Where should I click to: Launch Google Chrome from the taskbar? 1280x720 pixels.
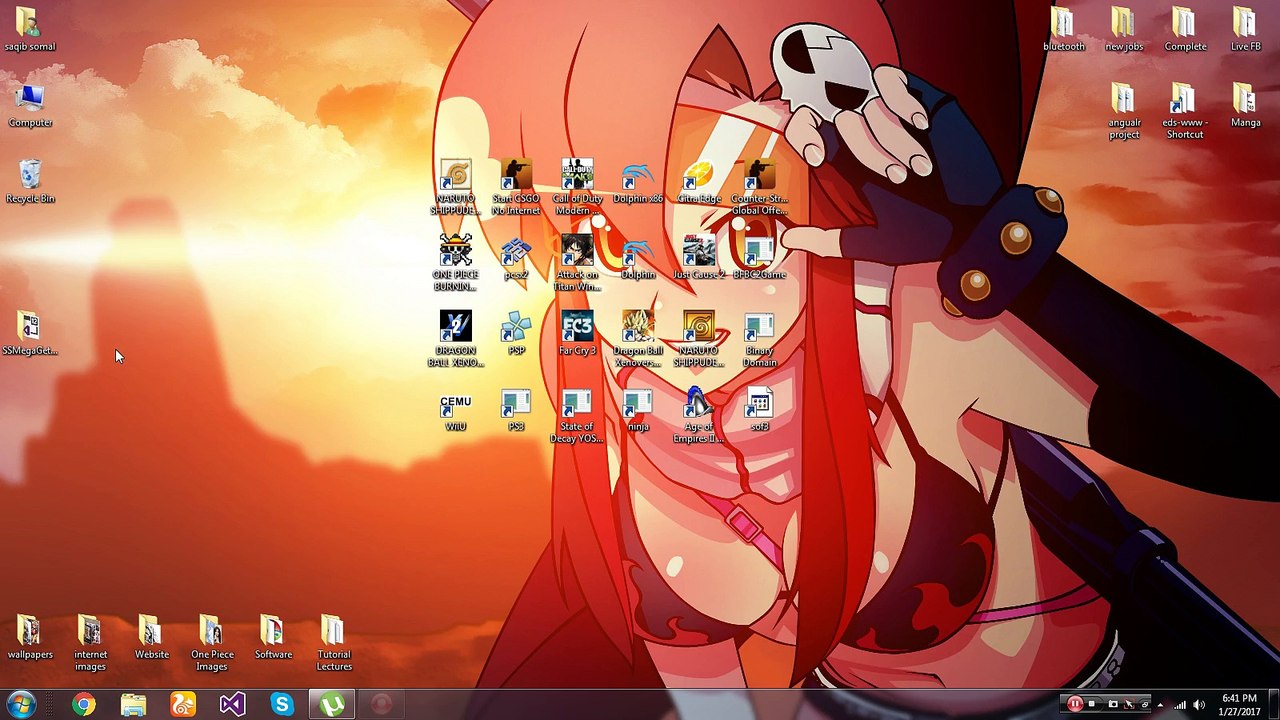pyautogui.click(x=84, y=705)
